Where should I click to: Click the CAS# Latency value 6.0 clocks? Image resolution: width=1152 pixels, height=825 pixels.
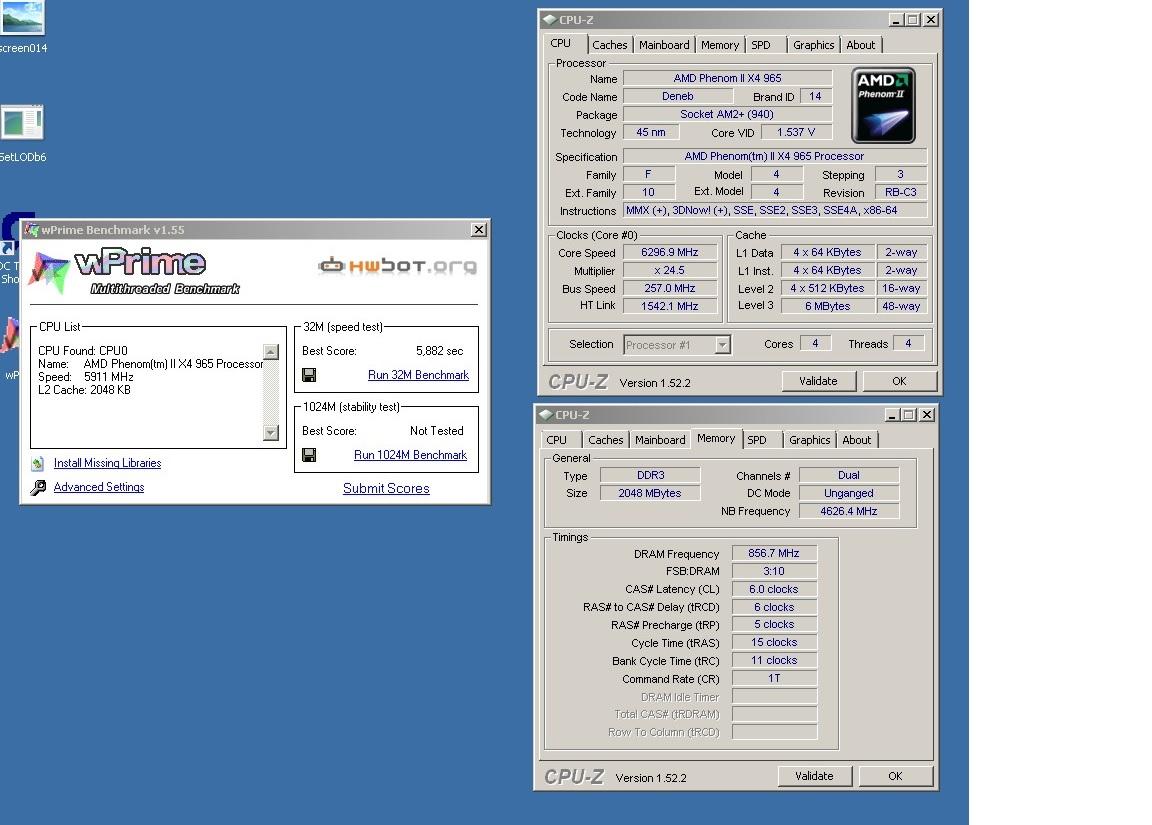774,589
